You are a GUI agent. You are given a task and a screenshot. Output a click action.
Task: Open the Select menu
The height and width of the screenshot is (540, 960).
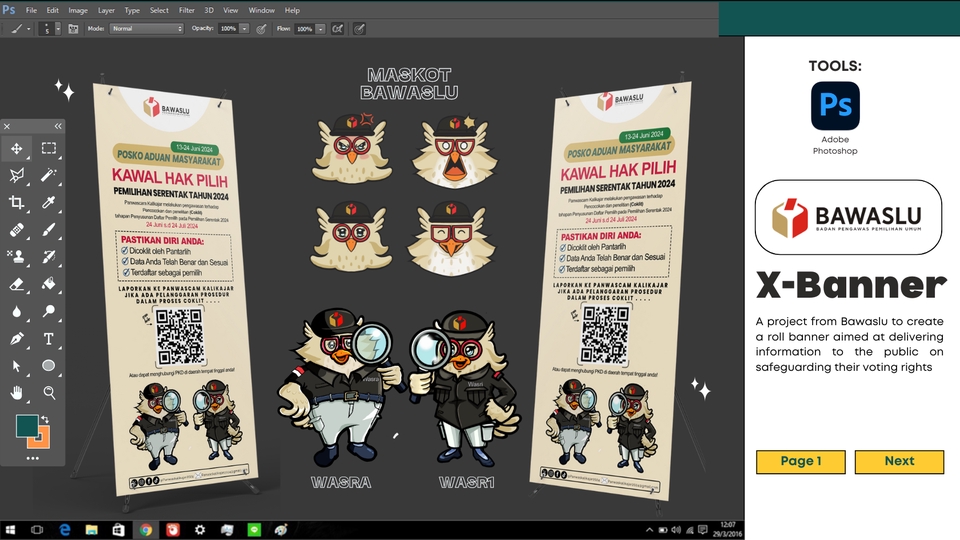[x=159, y=10]
